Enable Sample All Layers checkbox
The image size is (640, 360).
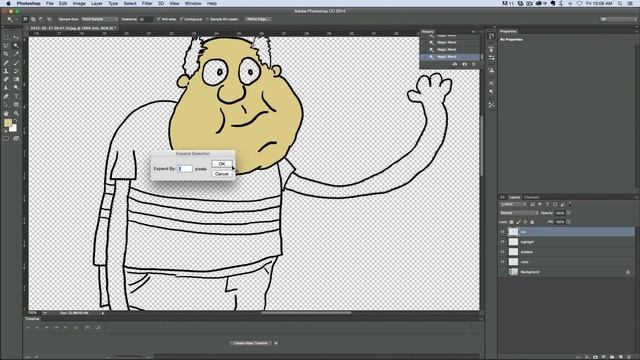point(207,19)
